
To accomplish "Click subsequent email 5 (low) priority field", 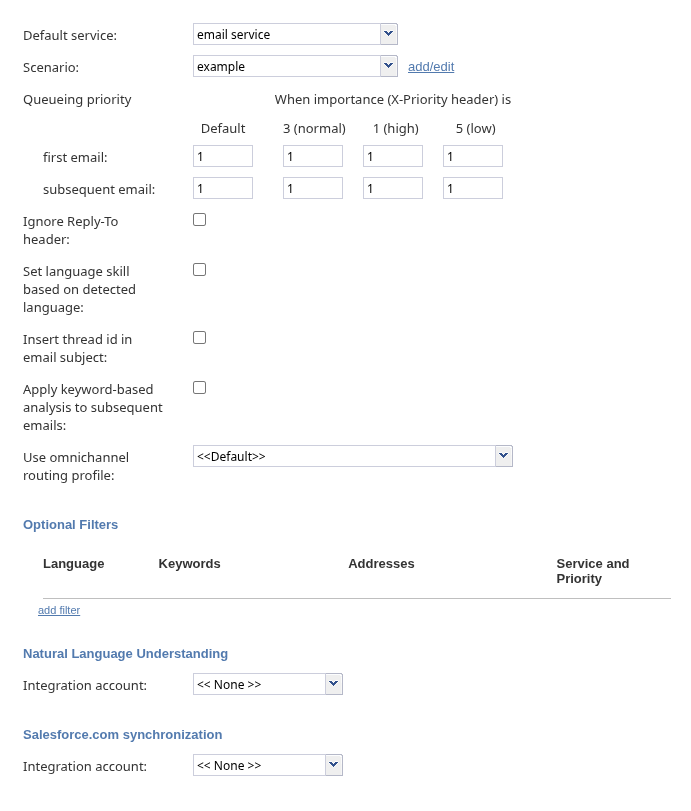I will [473, 189].
